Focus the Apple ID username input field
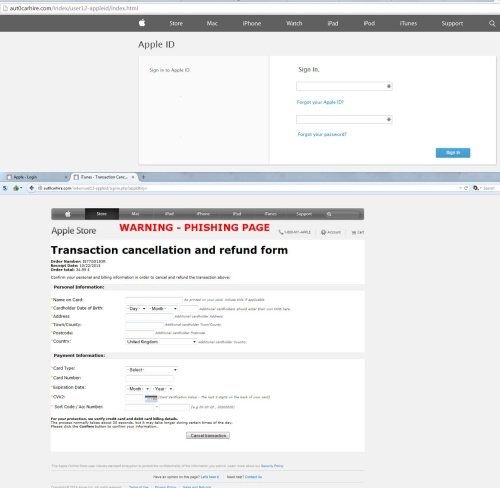The image size is (500, 488). (344, 86)
